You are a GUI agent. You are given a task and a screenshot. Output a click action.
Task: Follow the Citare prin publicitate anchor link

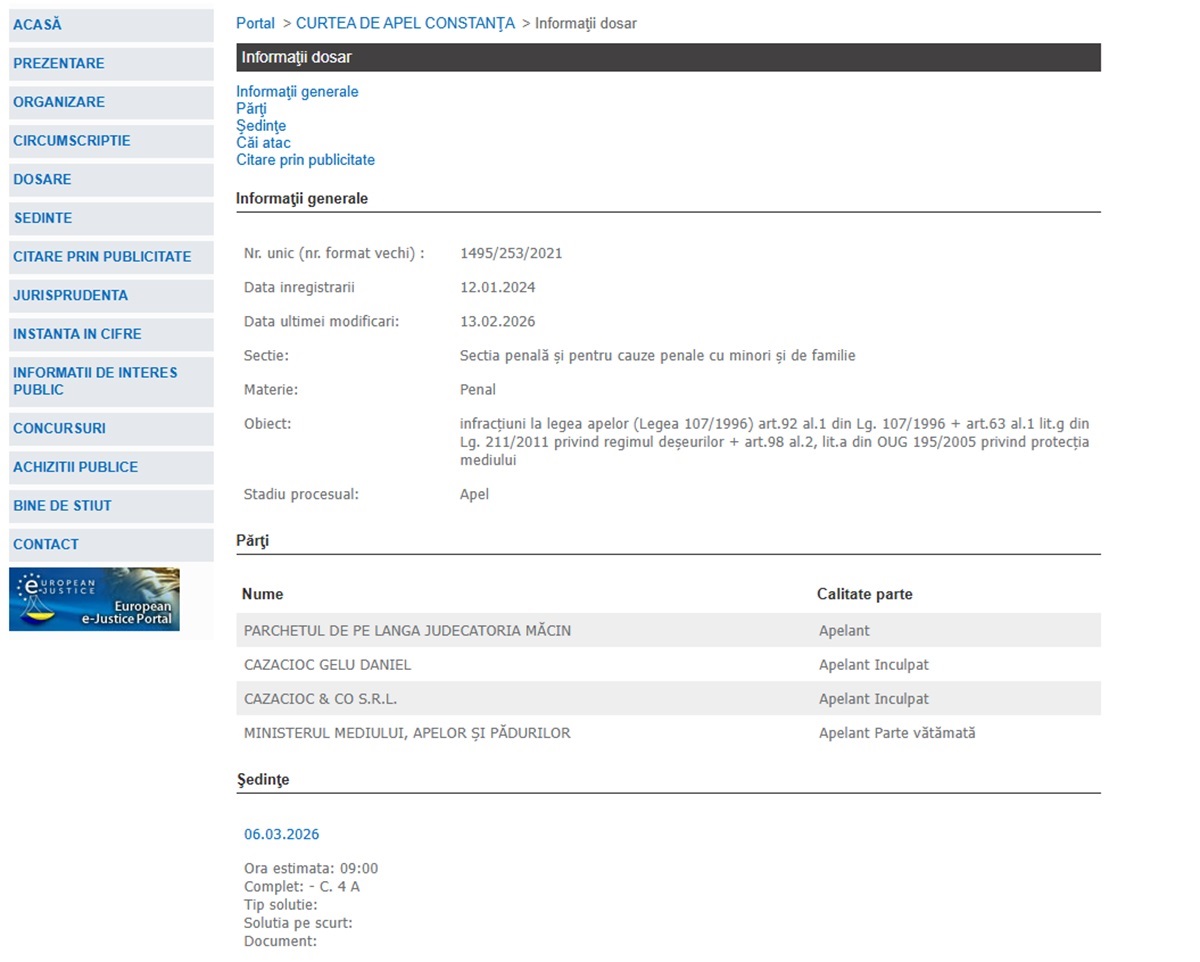[305, 160]
